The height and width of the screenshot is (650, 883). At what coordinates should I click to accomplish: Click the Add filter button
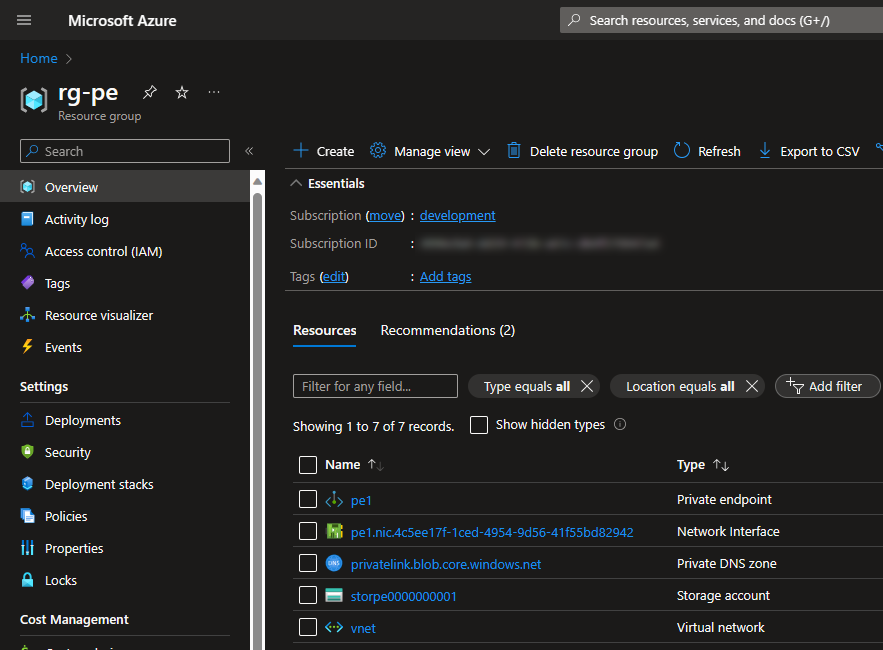coord(827,386)
